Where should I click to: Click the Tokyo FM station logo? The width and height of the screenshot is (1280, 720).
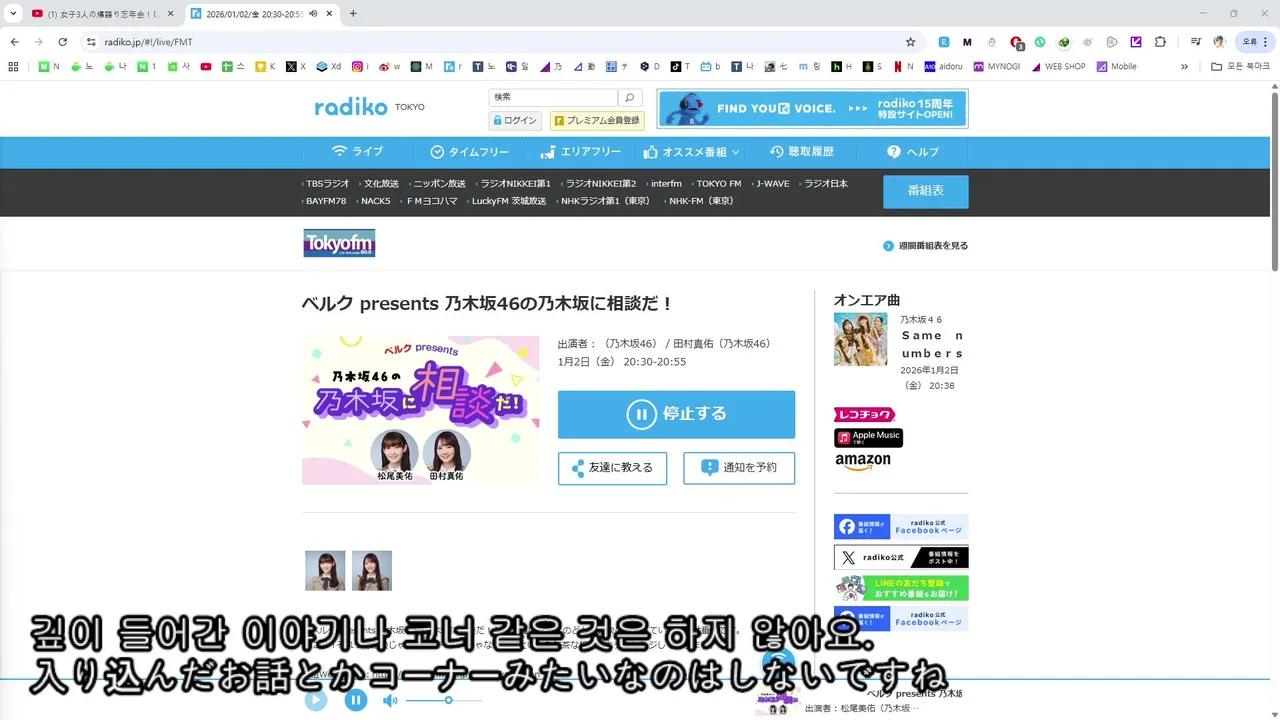(339, 243)
